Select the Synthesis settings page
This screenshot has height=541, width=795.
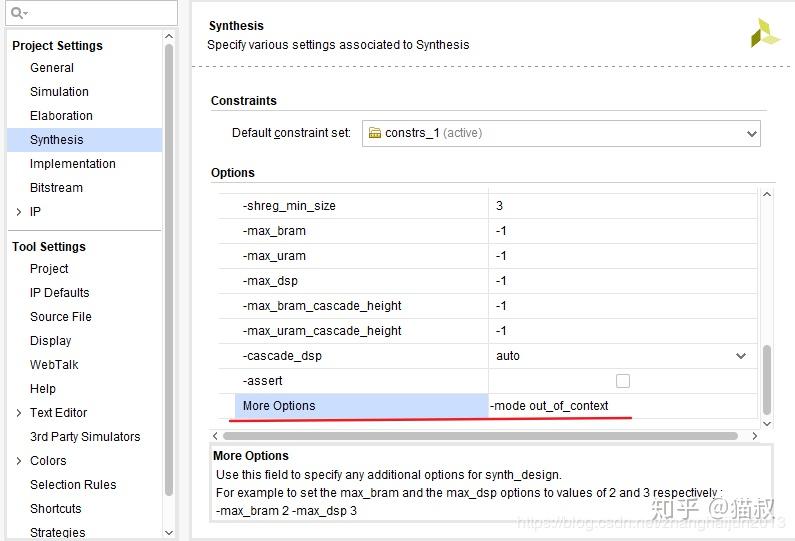[x=57, y=140]
